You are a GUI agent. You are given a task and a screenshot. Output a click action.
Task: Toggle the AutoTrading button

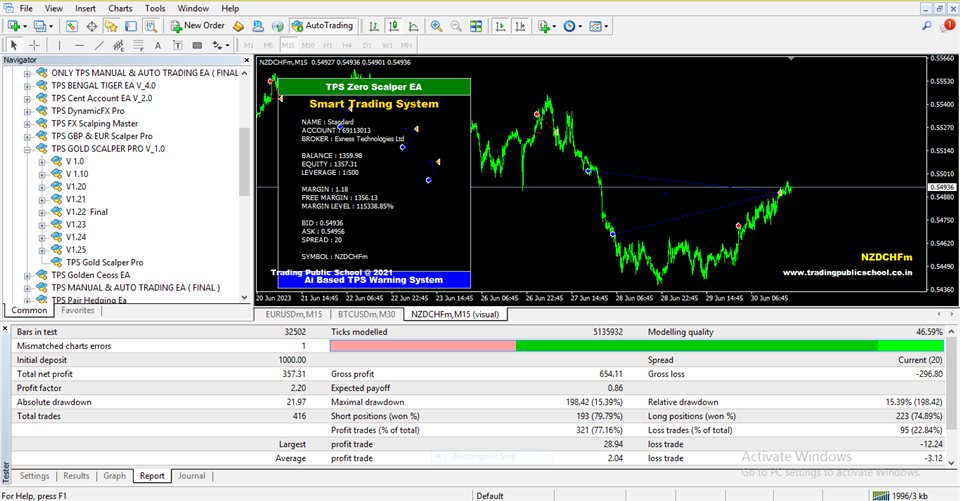coord(322,26)
